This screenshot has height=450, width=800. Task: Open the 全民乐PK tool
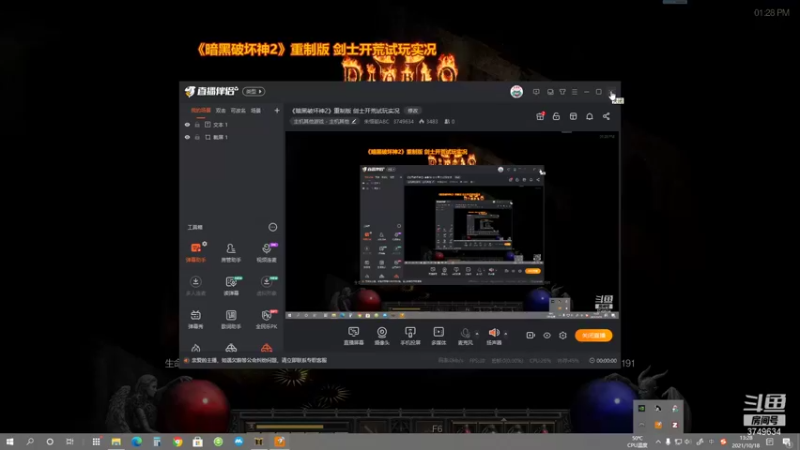coord(266,319)
